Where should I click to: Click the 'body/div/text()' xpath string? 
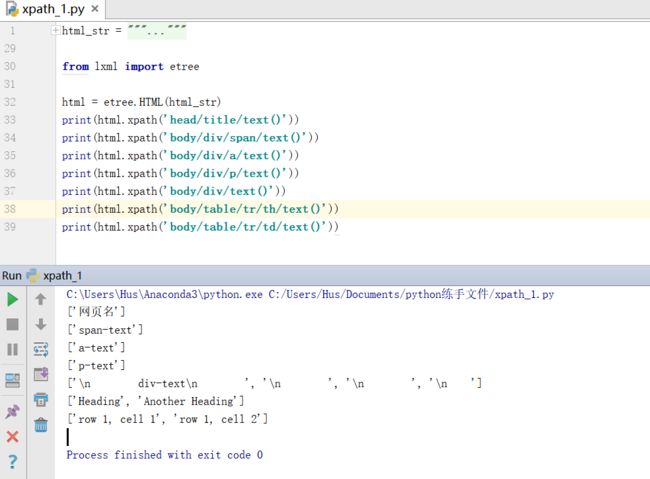pyautogui.click(x=221, y=191)
